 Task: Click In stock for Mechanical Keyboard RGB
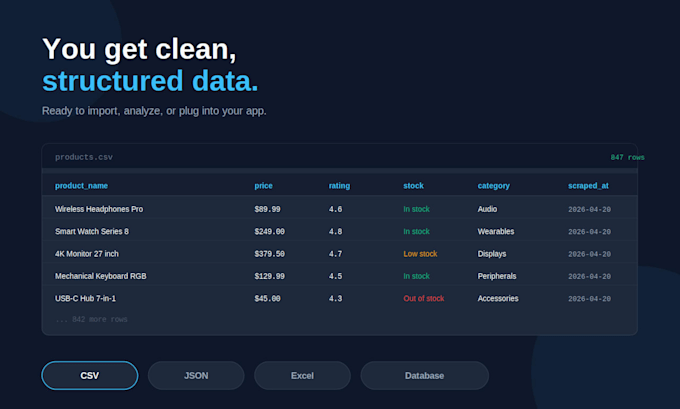coord(416,276)
